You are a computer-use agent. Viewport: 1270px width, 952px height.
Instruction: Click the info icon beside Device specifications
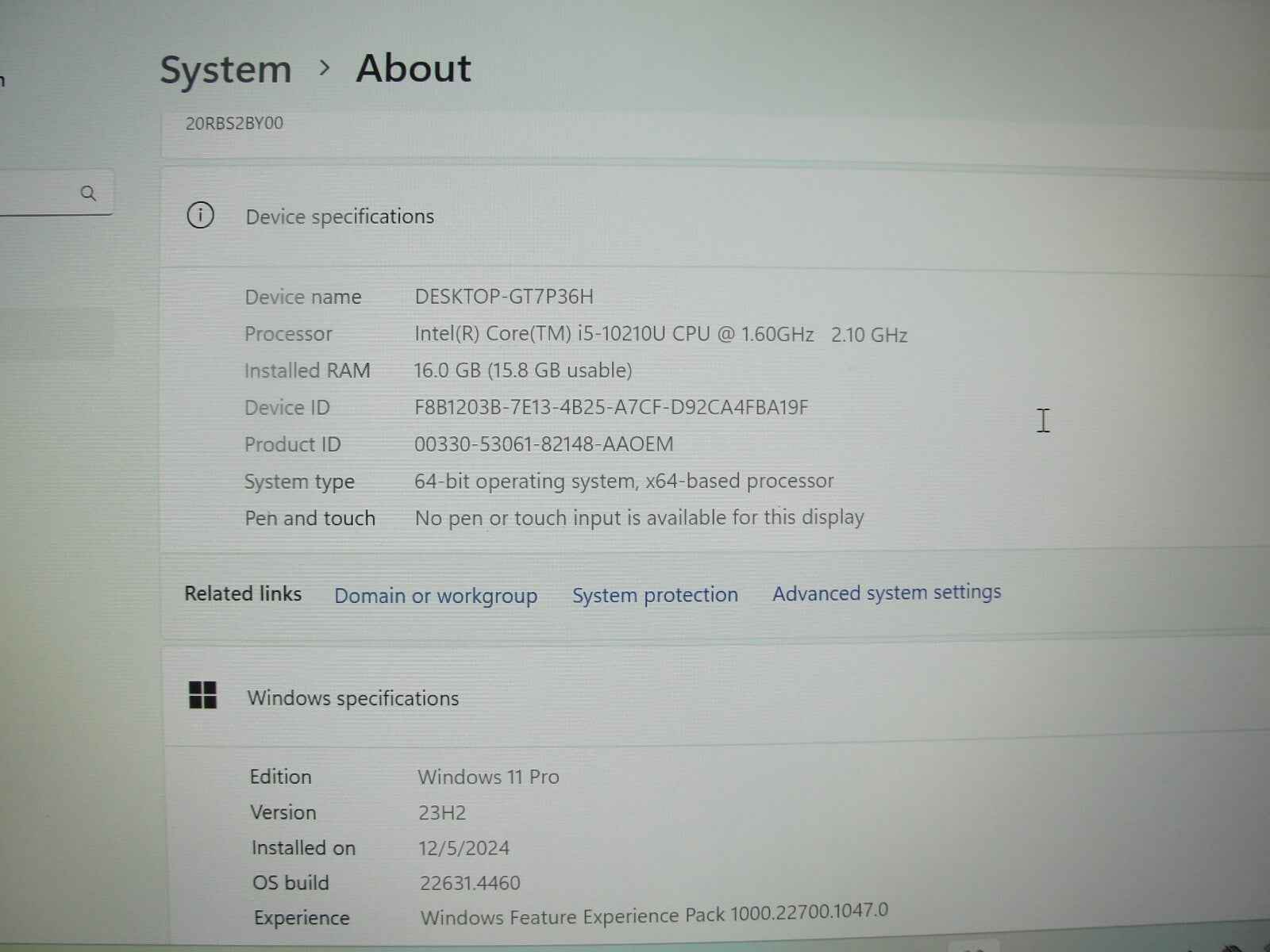pyautogui.click(x=201, y=215)
